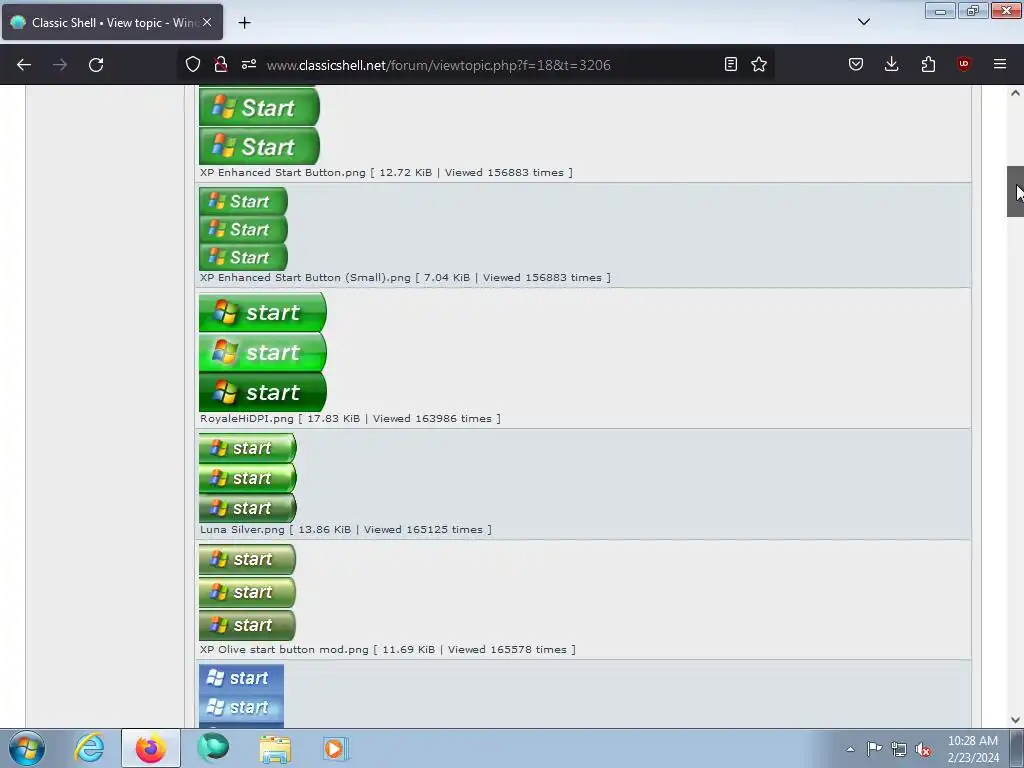Open the XP Olive start button mod image
The width and height of the screenshot is (1024, 768).
[248, 592]
